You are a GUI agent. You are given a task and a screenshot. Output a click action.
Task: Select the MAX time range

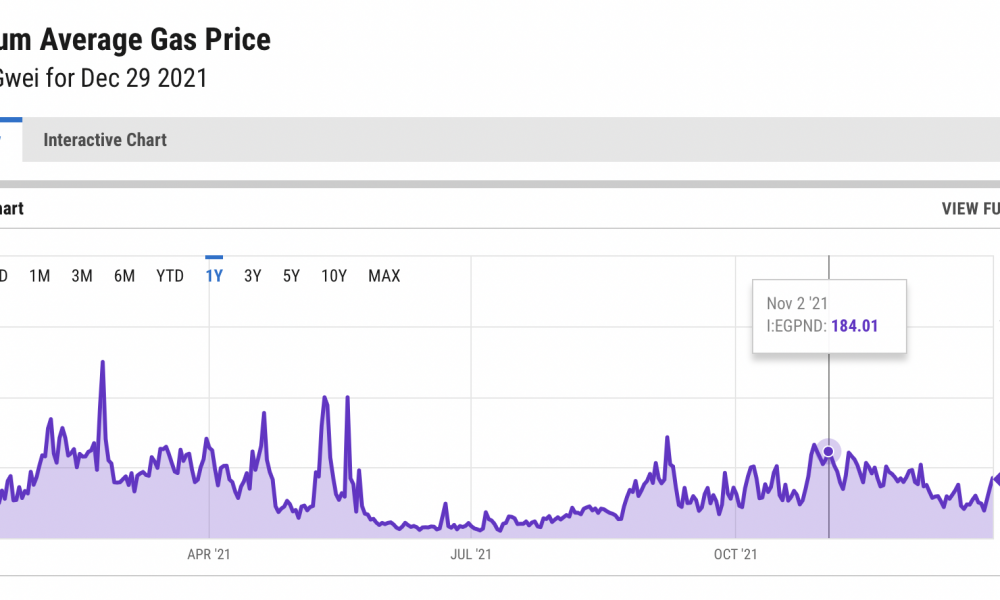pyautogui.click(x=384, y=276)
